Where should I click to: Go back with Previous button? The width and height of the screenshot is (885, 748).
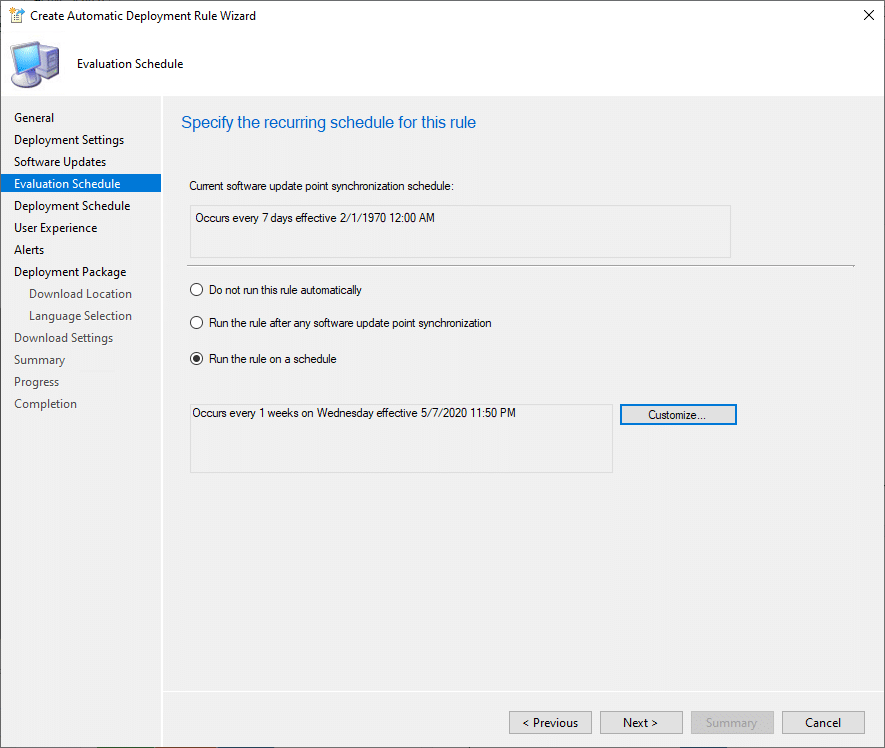pos(550,723)
